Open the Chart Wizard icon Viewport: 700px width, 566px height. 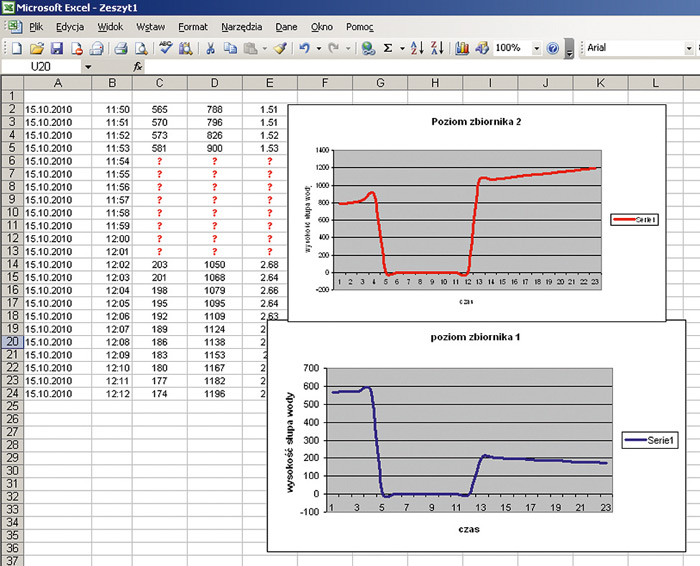click(462, 47)
